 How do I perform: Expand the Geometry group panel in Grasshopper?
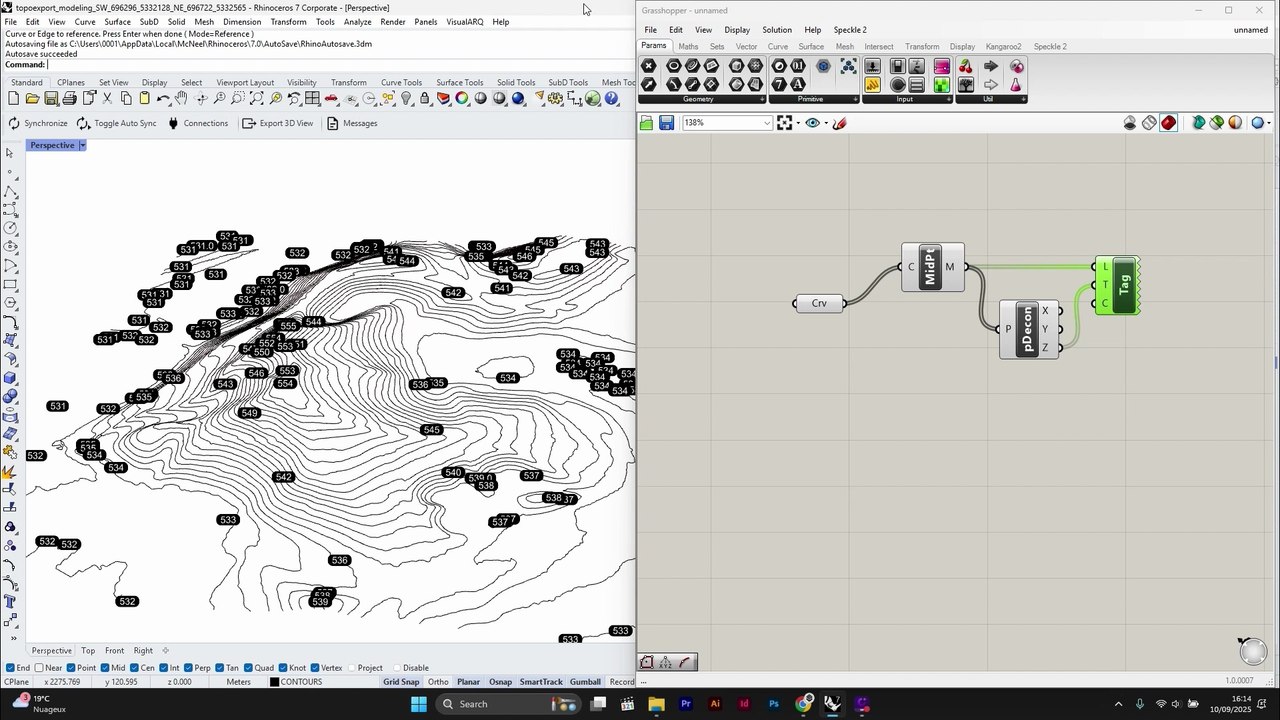(x=762, y=99)
